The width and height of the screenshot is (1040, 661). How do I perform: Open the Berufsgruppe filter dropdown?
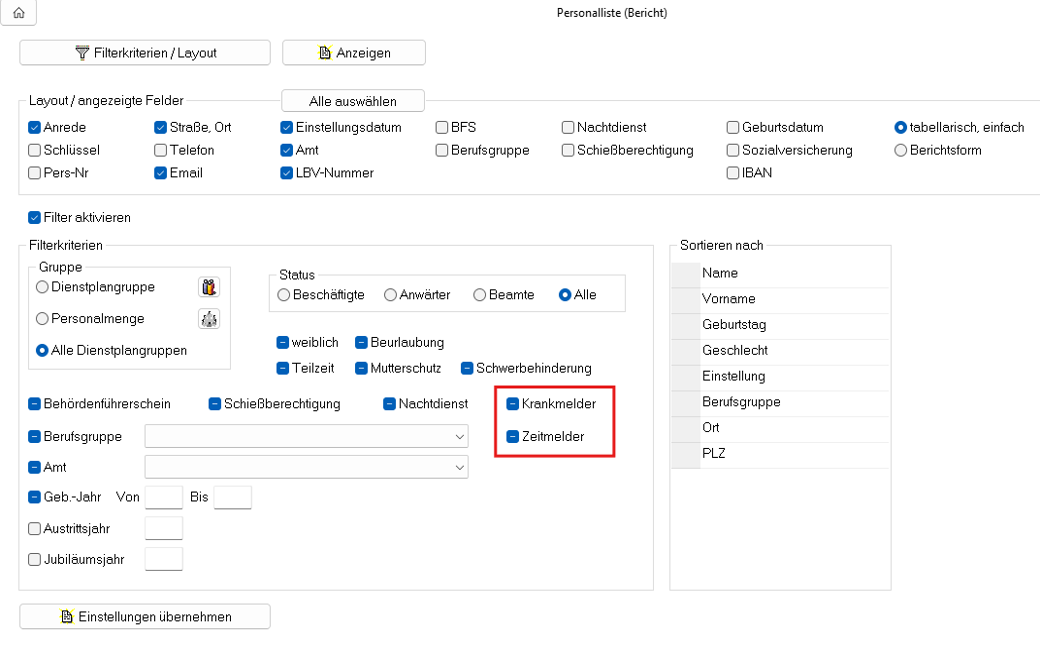(306, 436)
